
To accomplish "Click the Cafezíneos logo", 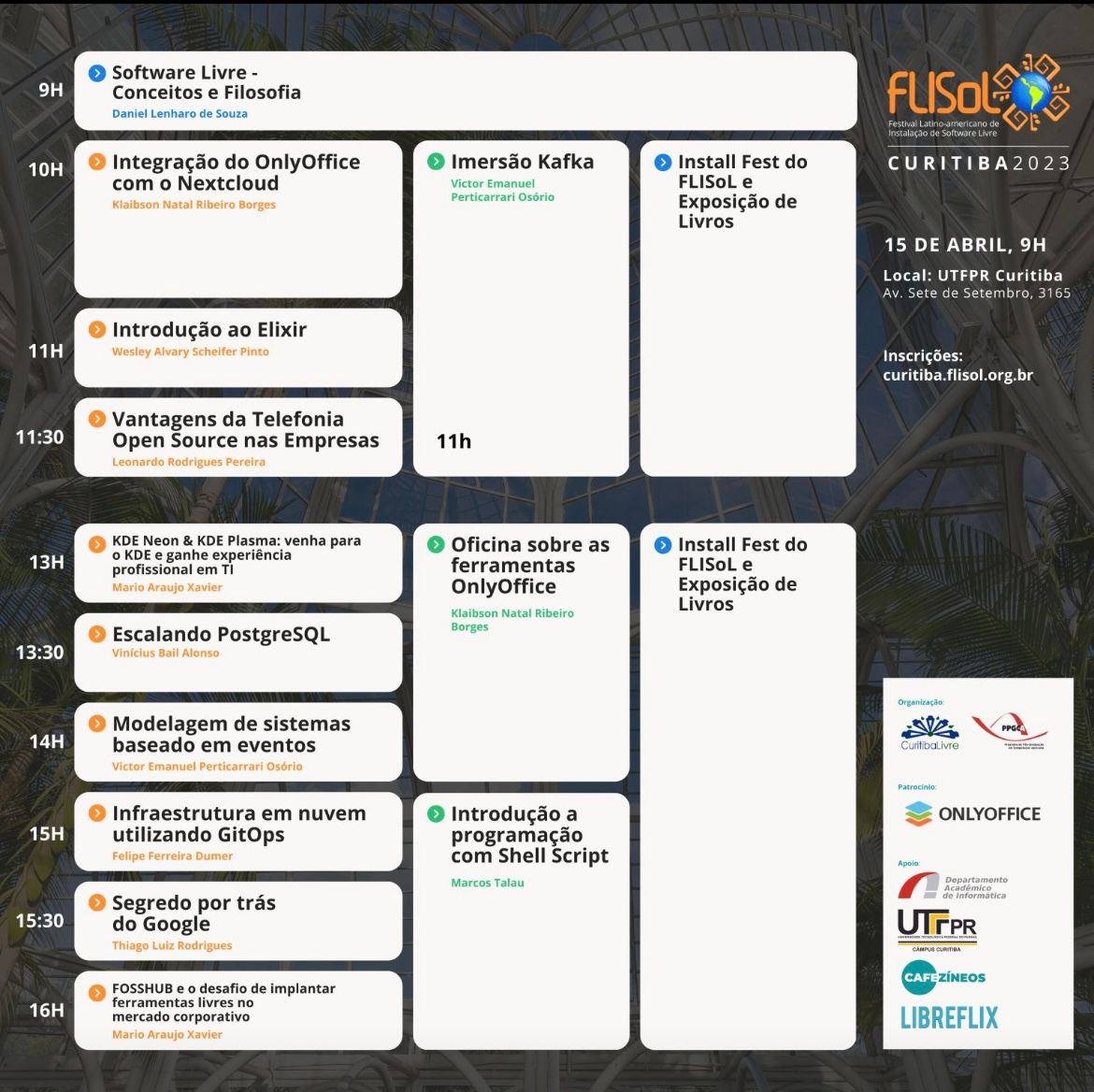I will pos(943,977).
